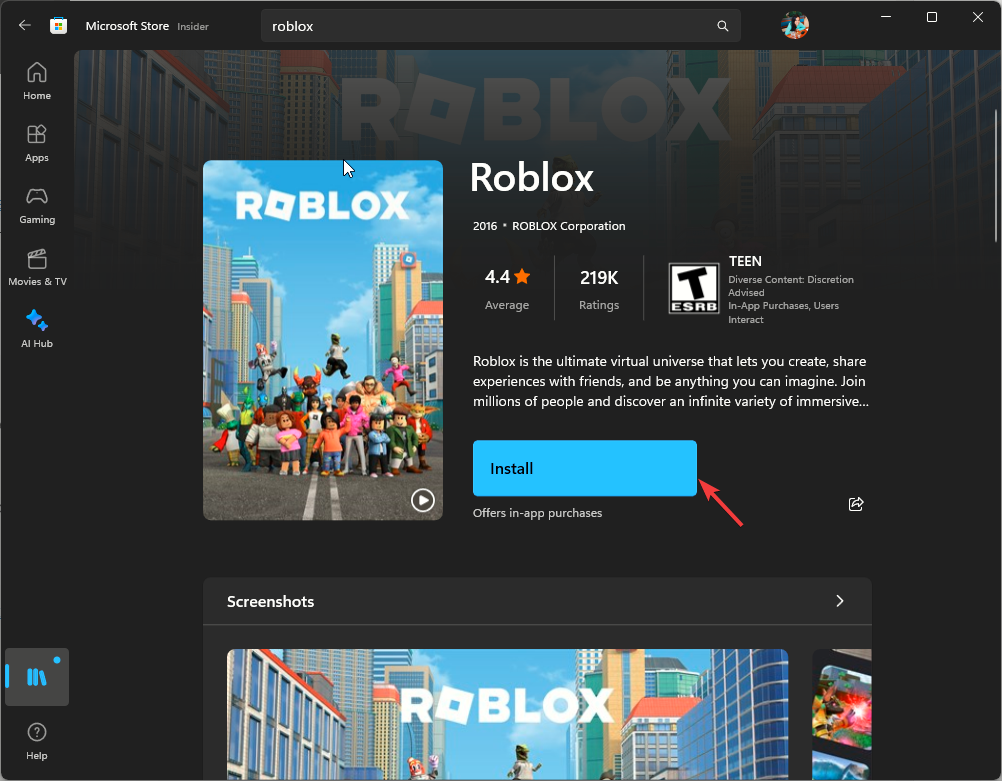This screenshot has height=781, width=1002.
Task: Click the 219K Ratings link
Action: (x=598, y=288)
